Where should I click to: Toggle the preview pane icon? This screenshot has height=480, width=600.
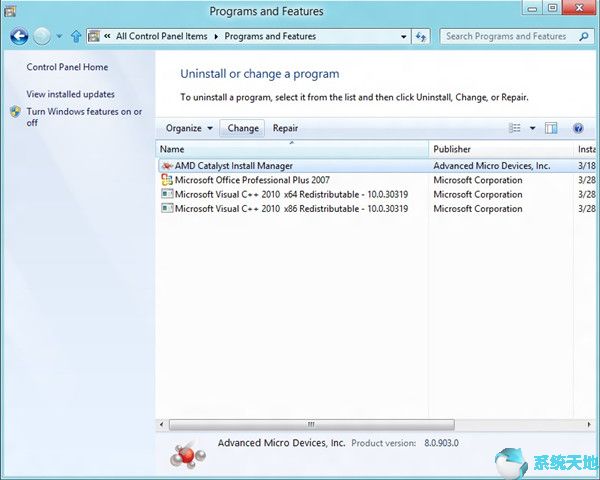(551, 128)
